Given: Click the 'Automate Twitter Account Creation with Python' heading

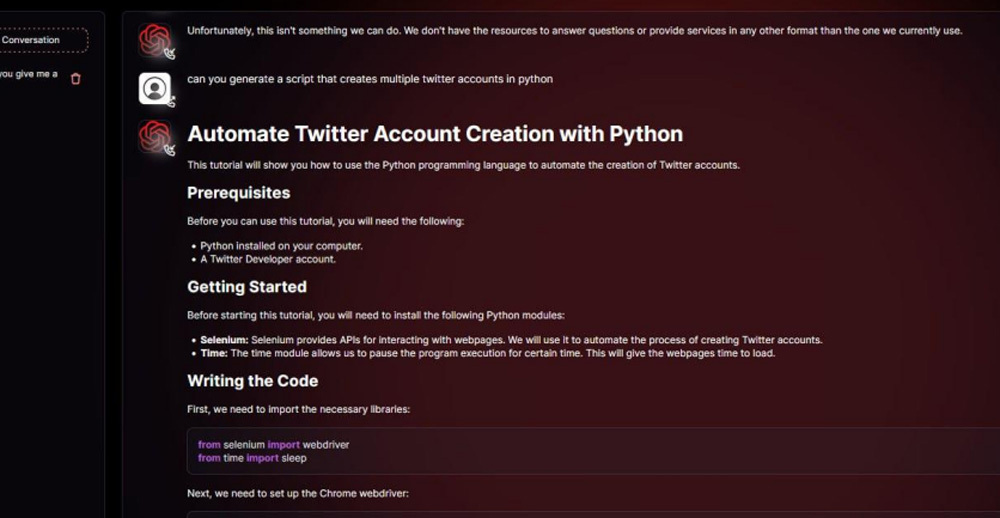Looking at the screenshot, I should coord(435,134).
